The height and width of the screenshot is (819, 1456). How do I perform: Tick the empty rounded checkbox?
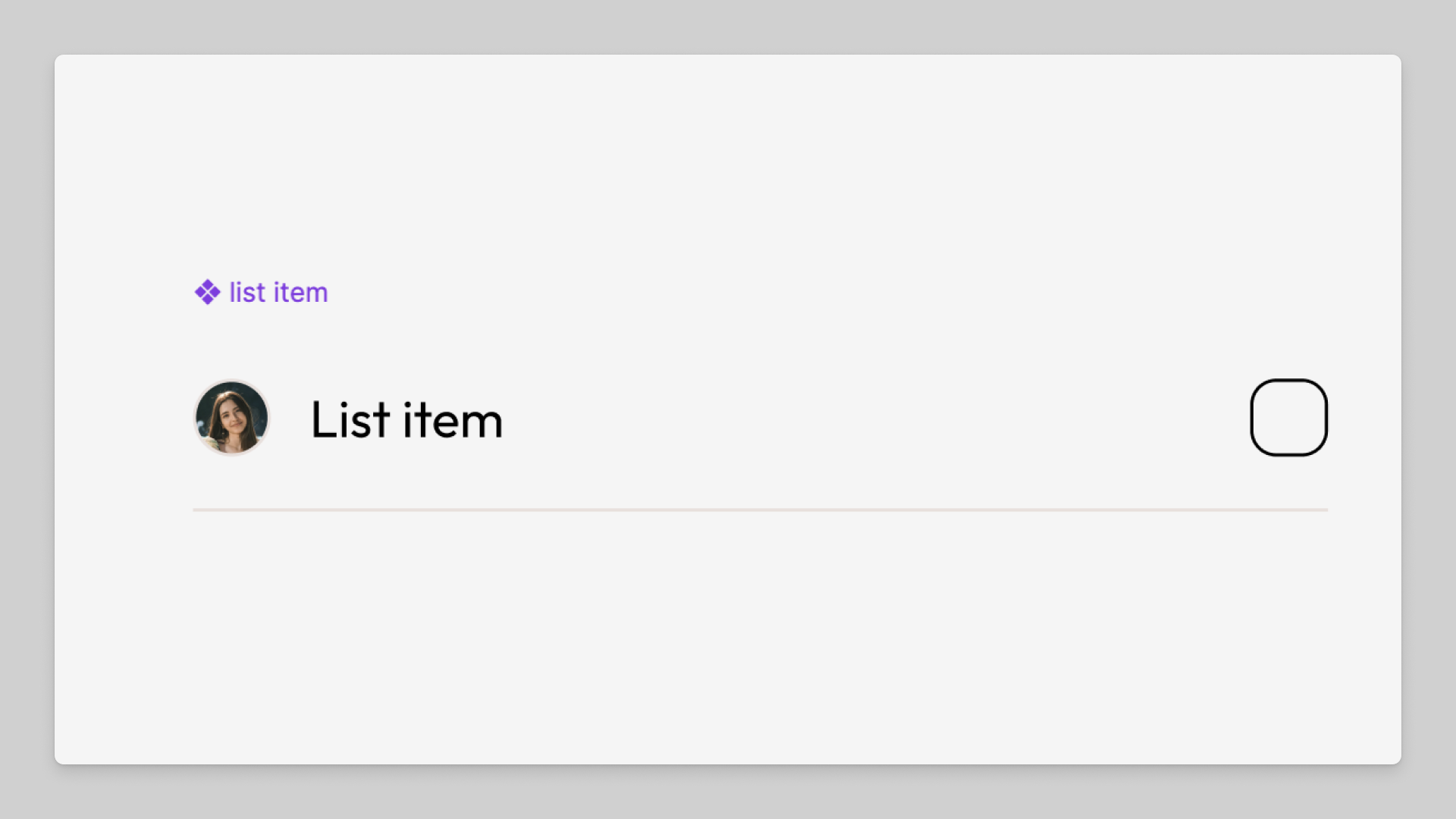1288,418
